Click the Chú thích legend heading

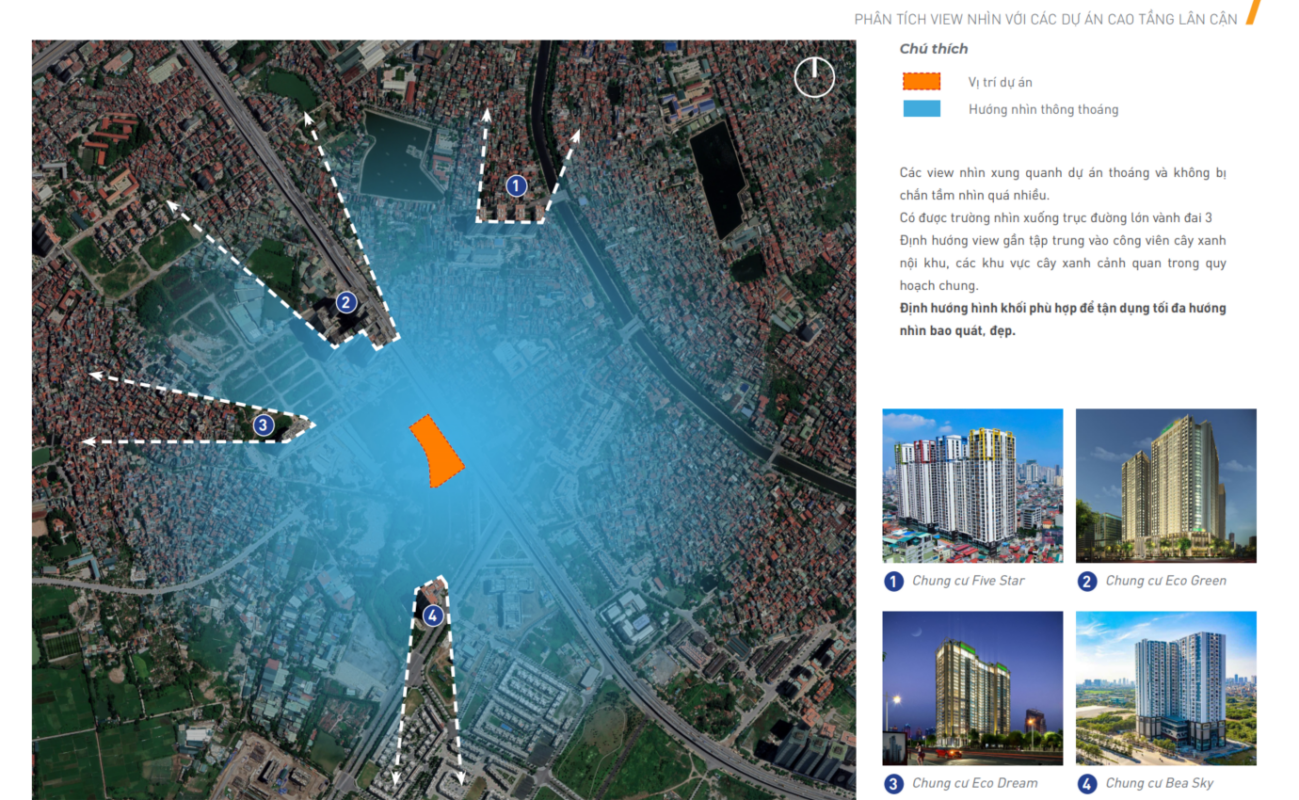tap(933, 49)
